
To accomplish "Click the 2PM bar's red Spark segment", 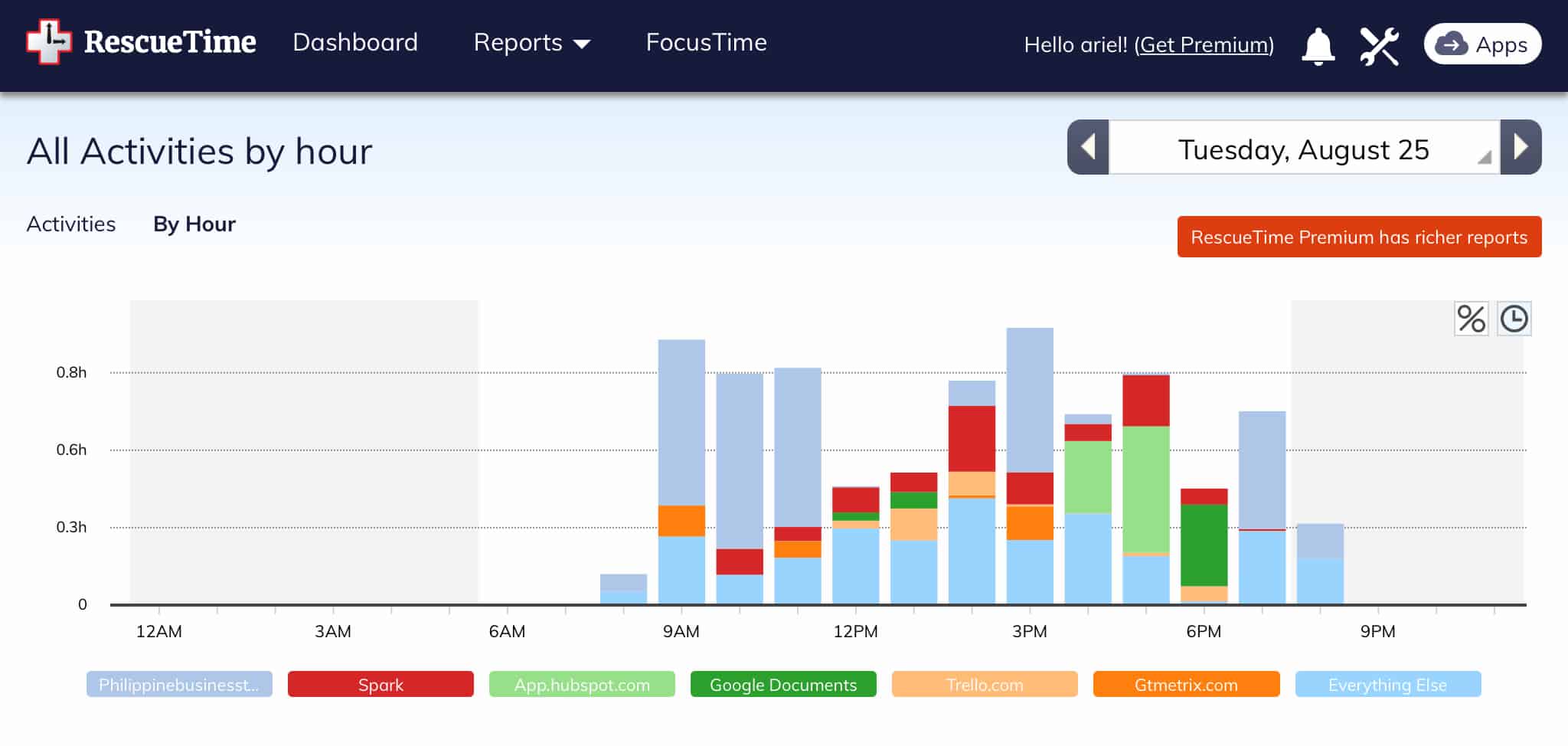I will 972,438.
